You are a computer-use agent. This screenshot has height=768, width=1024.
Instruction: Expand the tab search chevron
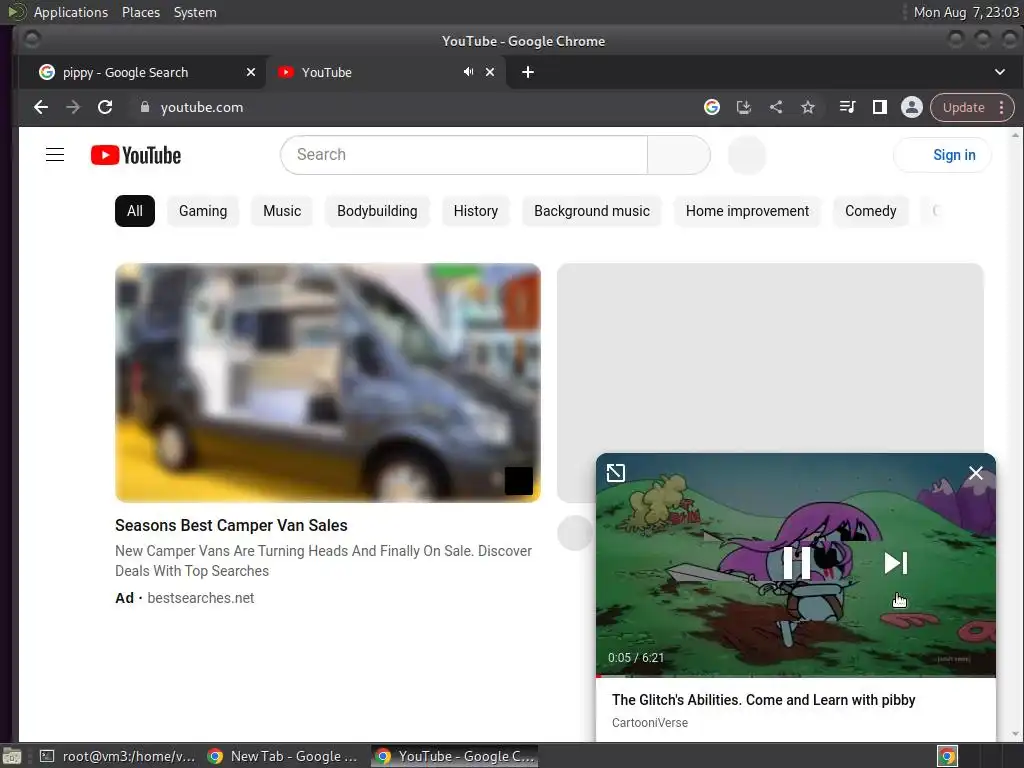point(1000,72)
